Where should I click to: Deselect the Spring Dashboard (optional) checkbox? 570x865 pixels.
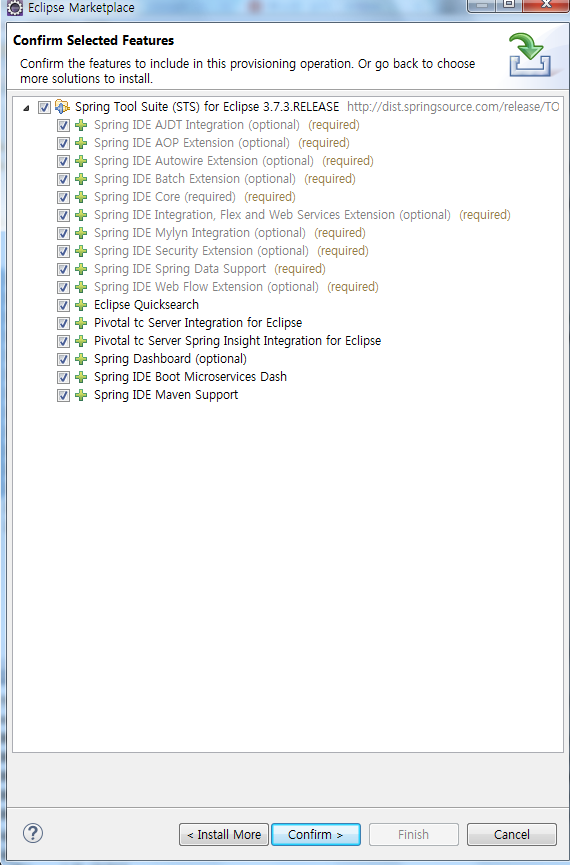pyautogui.click(x=63, y=359)
